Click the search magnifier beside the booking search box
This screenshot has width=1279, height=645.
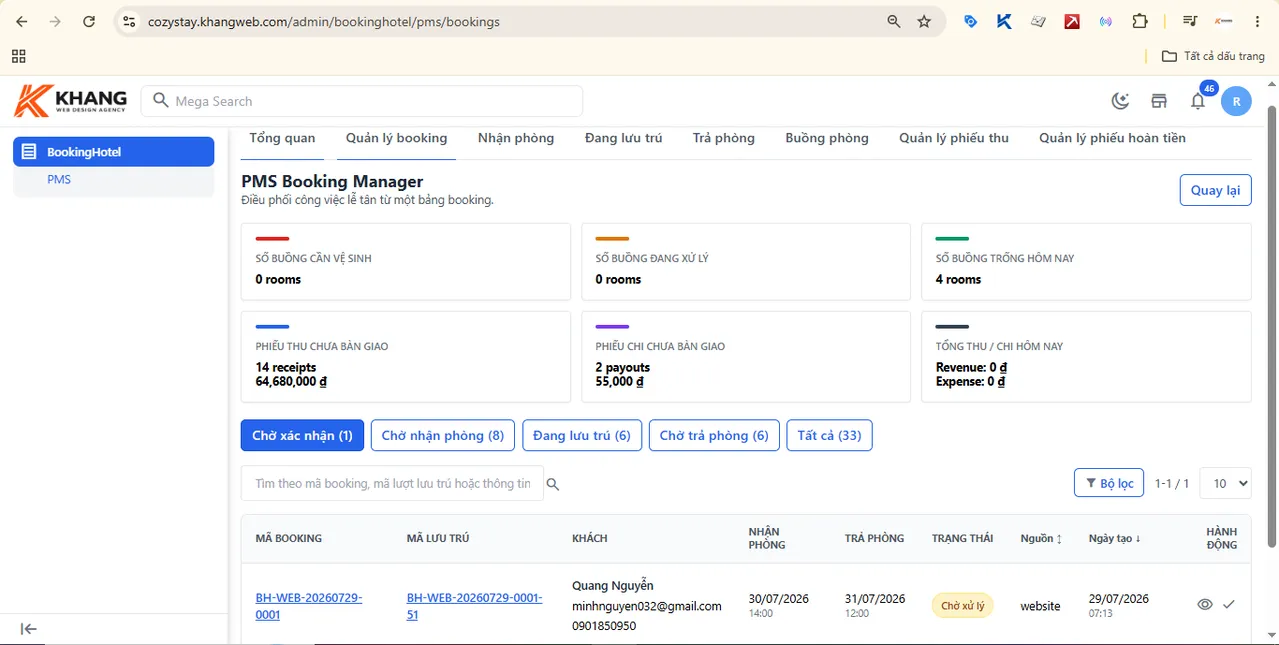pos(553,484)
